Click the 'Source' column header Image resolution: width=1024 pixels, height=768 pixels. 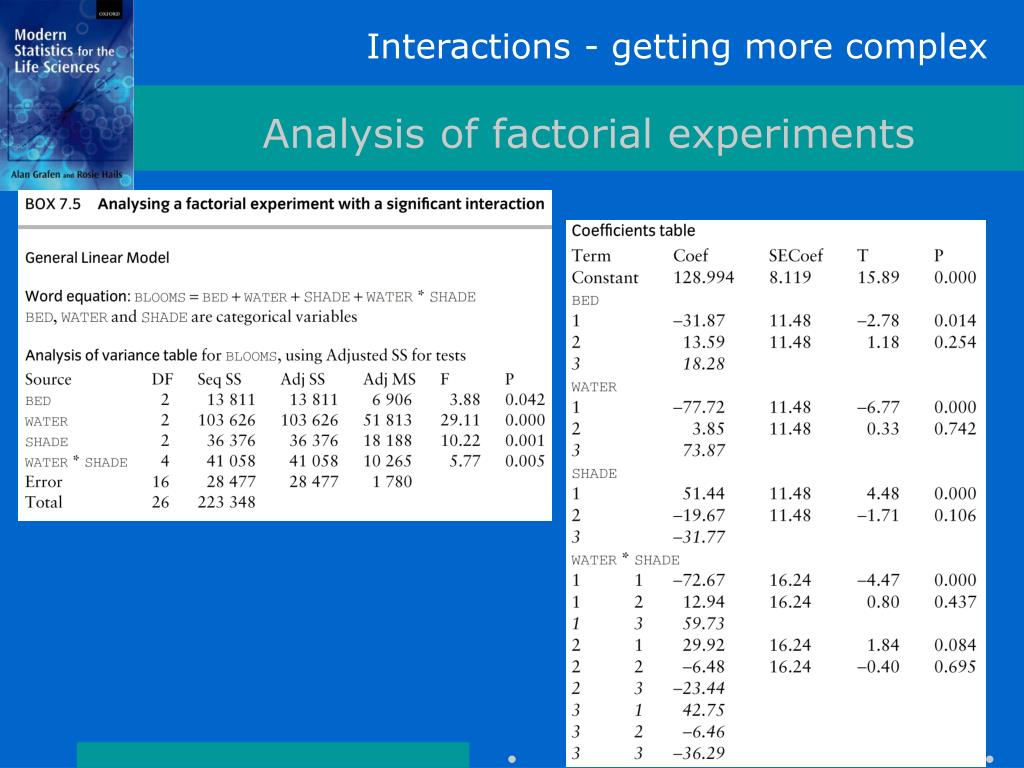48,379
